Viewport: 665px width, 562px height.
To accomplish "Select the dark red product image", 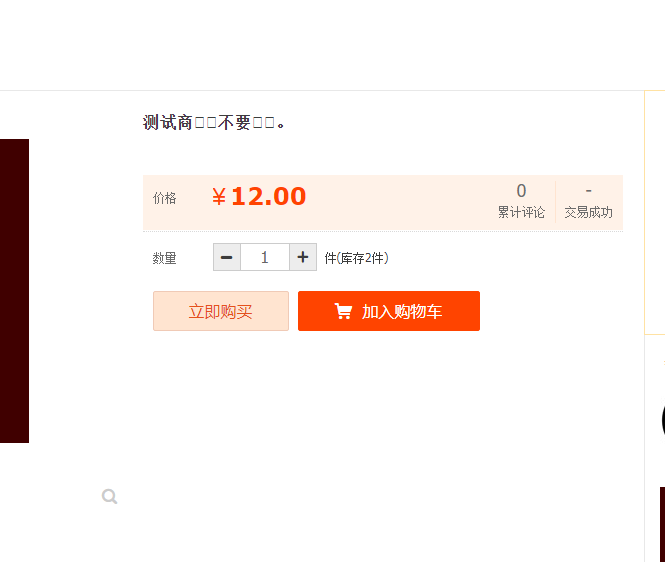I will pyautogui.click(x=14, y=291).
